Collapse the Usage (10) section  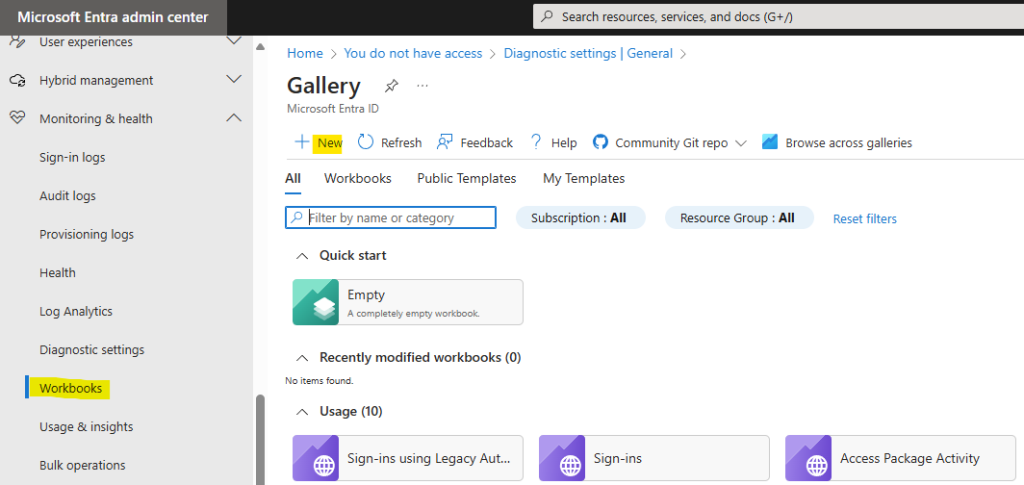(302, 412)
